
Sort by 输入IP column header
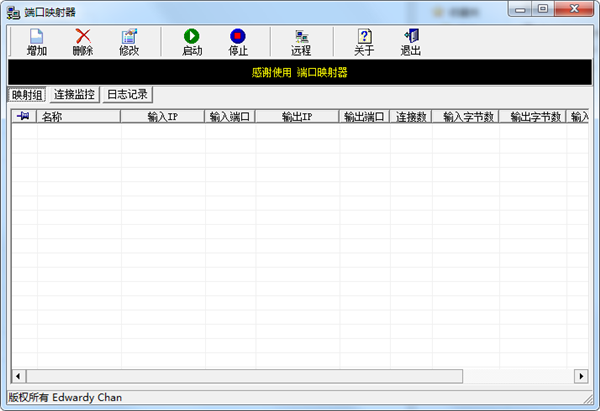(x=162, y=117)
